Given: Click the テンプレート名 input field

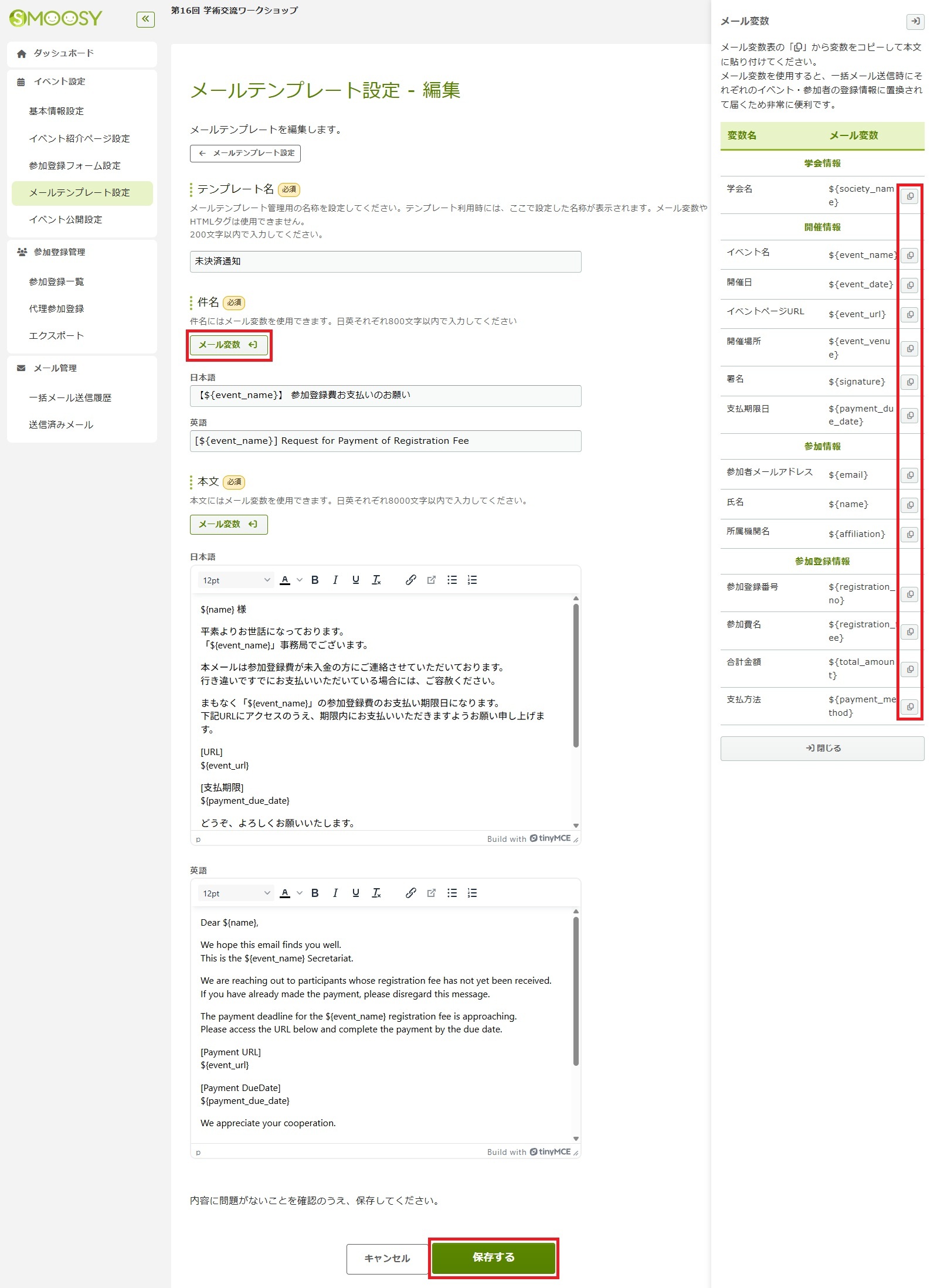Looking at the screenshot, I should coord(385,262).
